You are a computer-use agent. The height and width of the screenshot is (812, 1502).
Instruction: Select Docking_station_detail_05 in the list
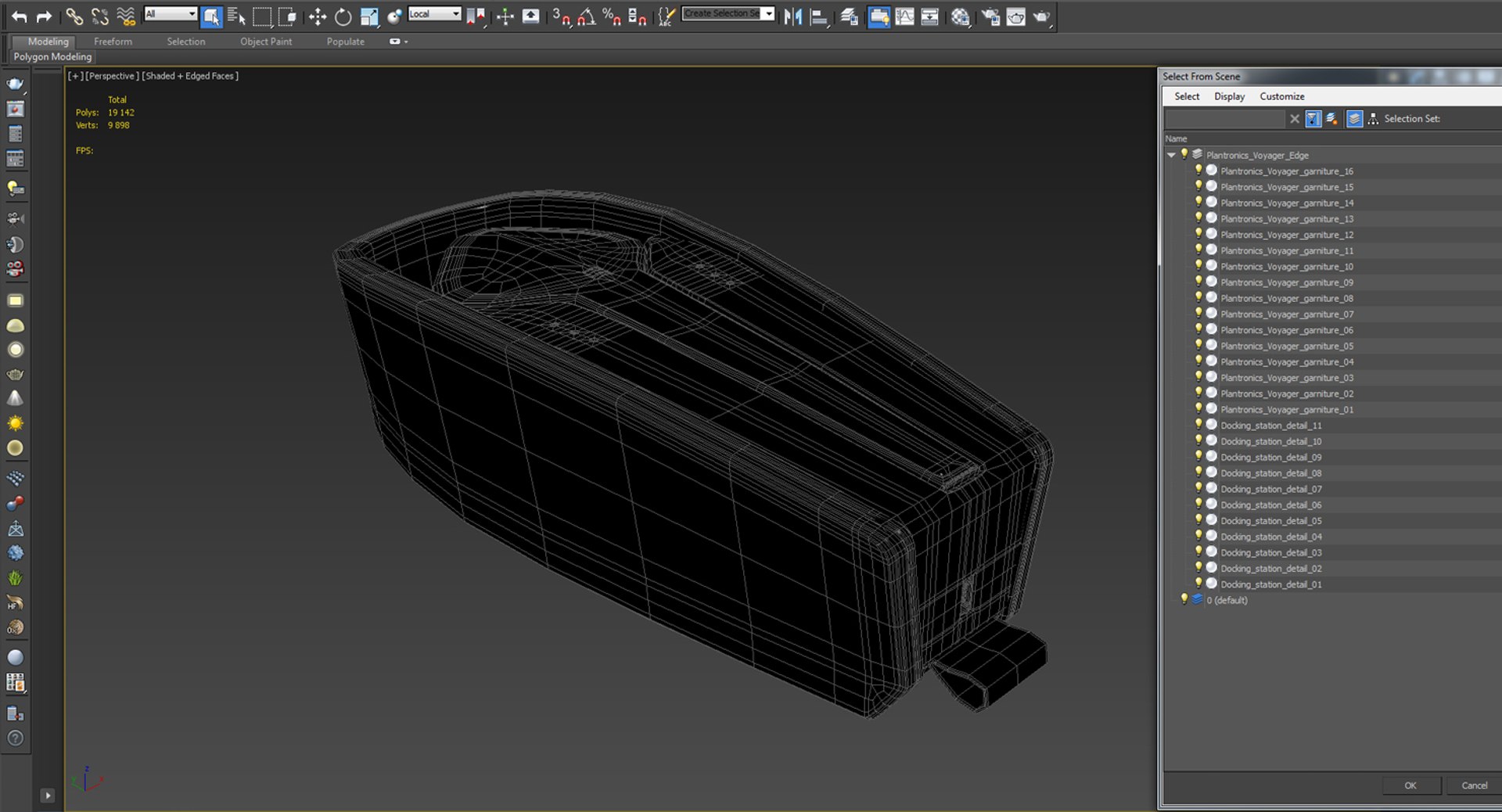coord(1271,521)
